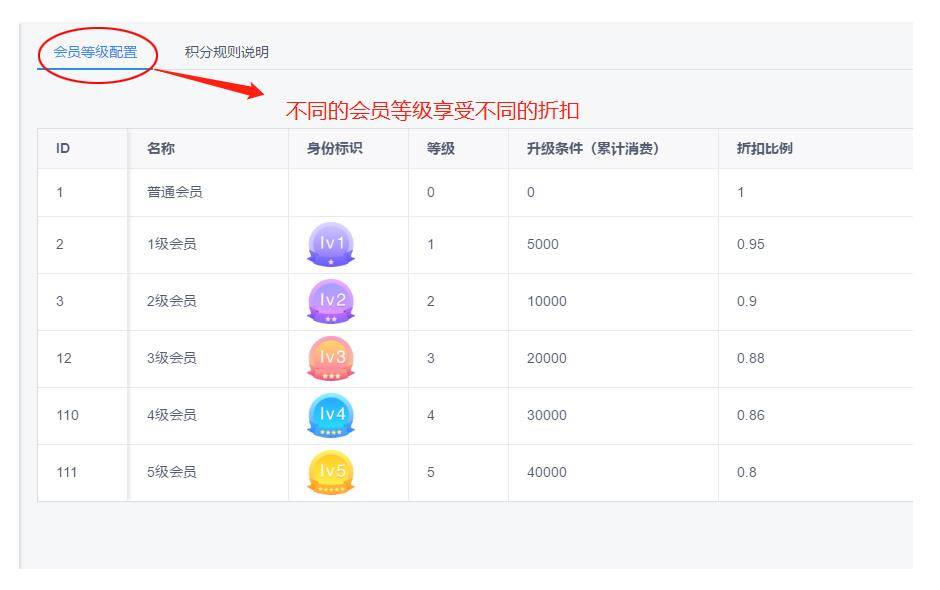Click the 升级条件（累计消费） column header
Viewport: 940px width, 590px height.
[593, 148]
